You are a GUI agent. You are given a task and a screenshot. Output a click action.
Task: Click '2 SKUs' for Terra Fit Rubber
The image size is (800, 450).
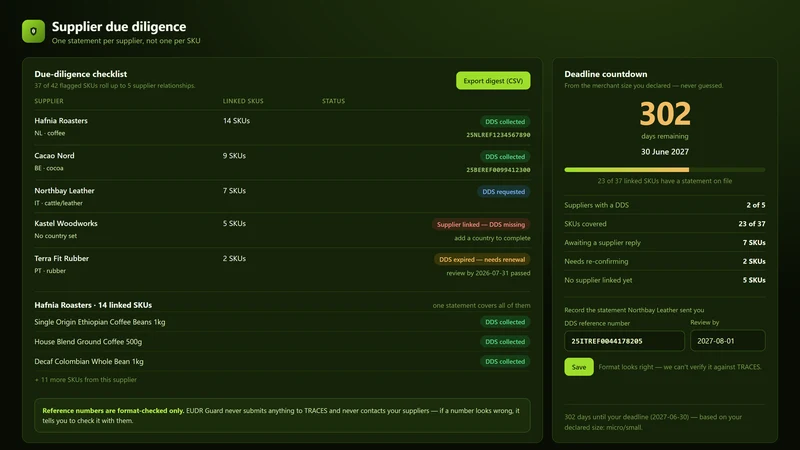[234, 259]
